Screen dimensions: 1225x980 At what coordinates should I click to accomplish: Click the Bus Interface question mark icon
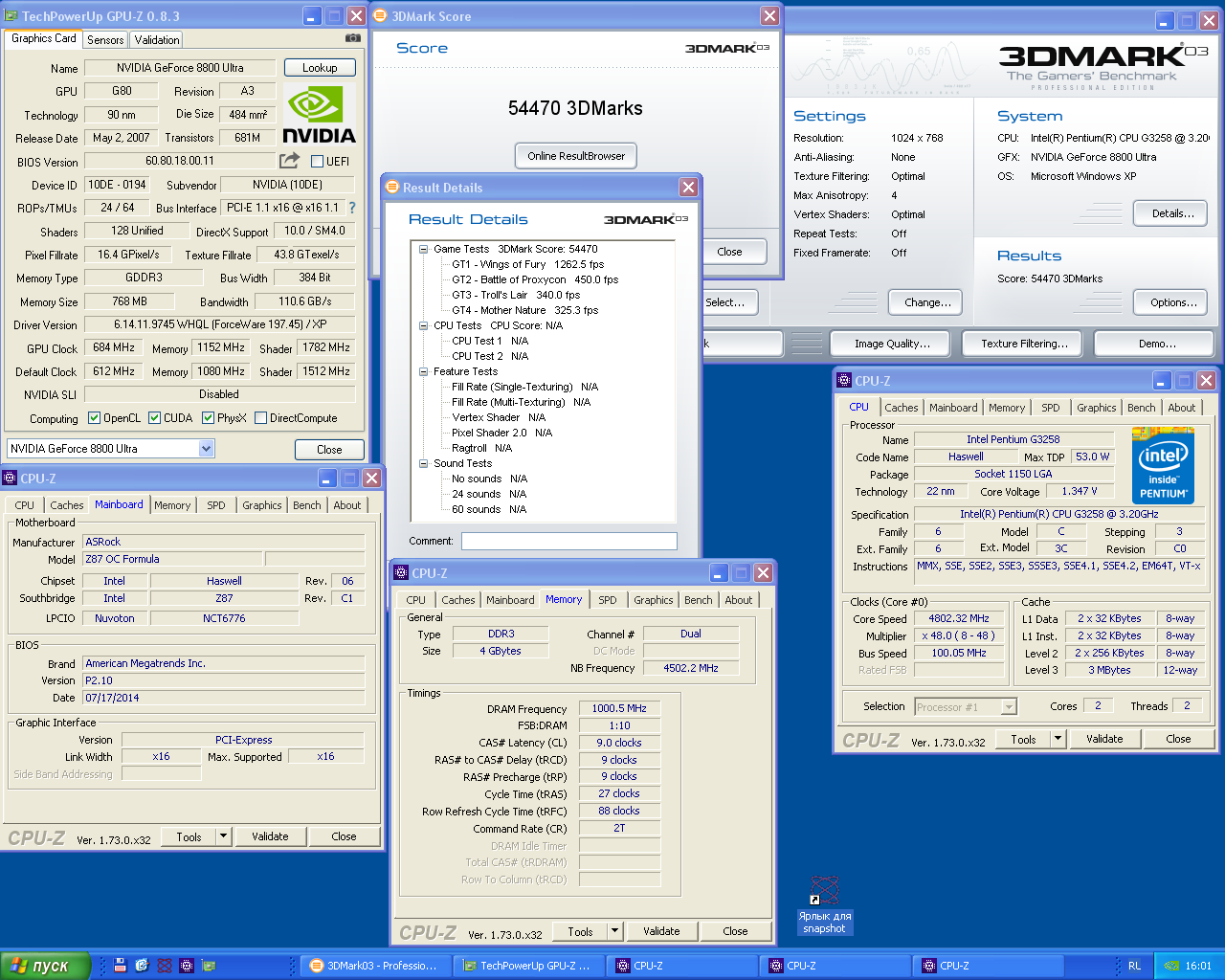[352, 208]
